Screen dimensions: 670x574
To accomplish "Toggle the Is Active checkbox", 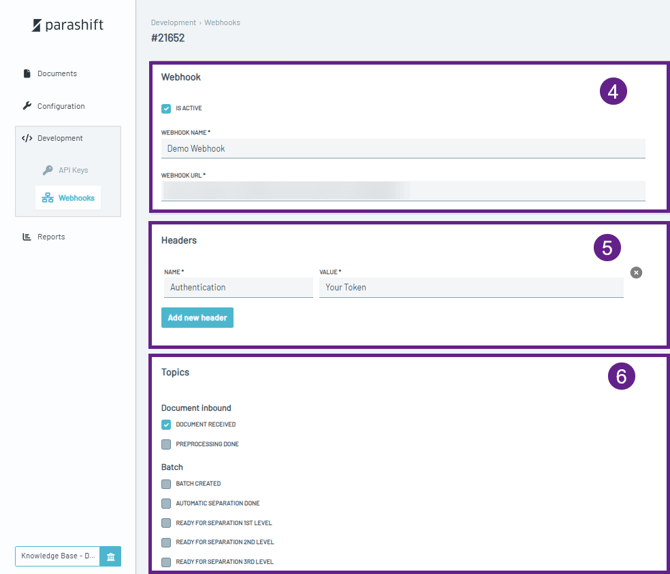I will 166,109.
